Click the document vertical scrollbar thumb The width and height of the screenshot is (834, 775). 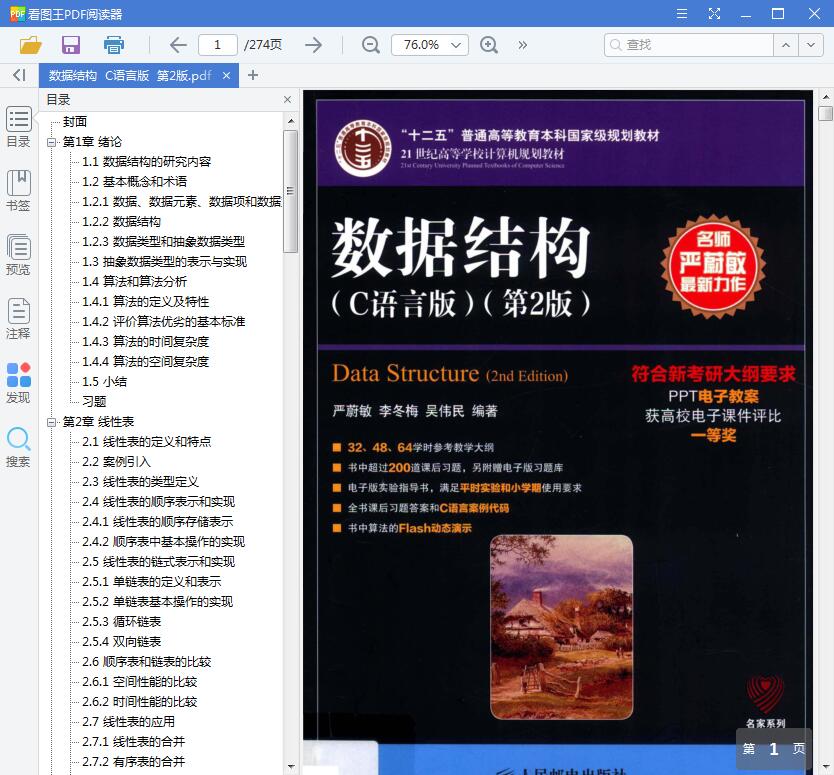pyautogui.click(x=825, y=113)
